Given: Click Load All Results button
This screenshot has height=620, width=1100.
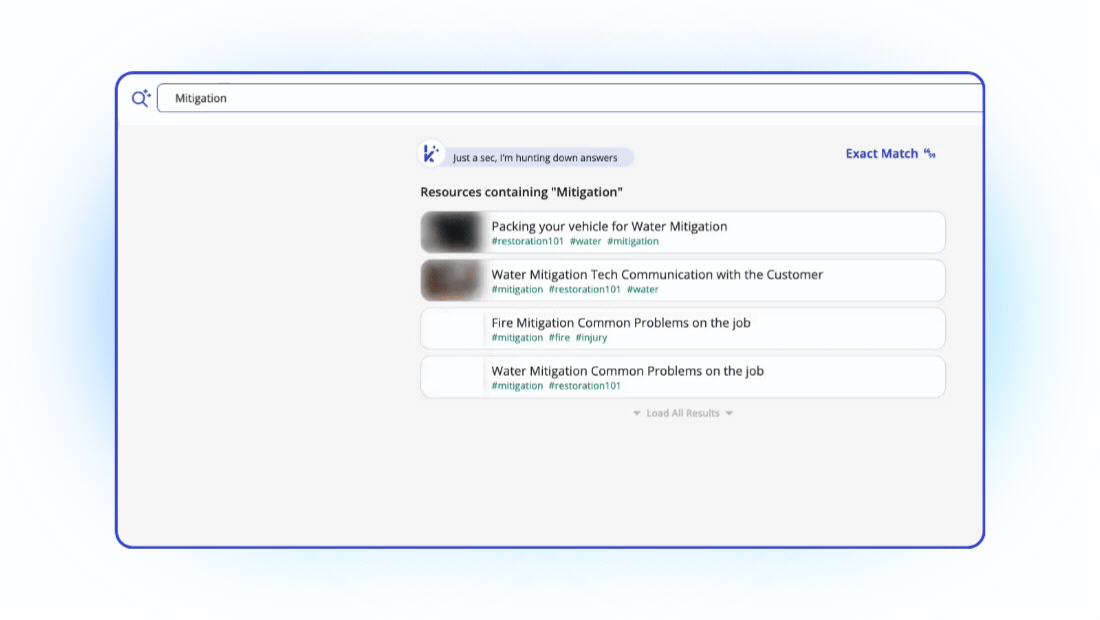Looking at the screenshot, I should point(683,413).
